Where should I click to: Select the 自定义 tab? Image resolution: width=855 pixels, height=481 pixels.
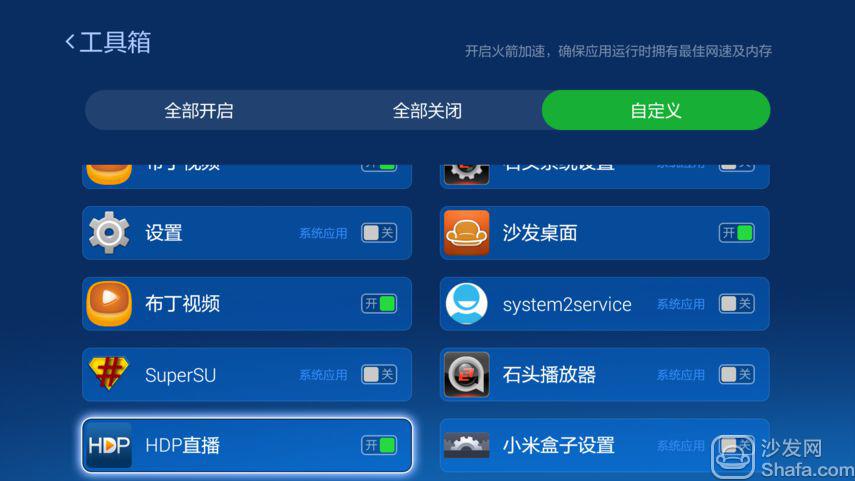click(656, 110)
